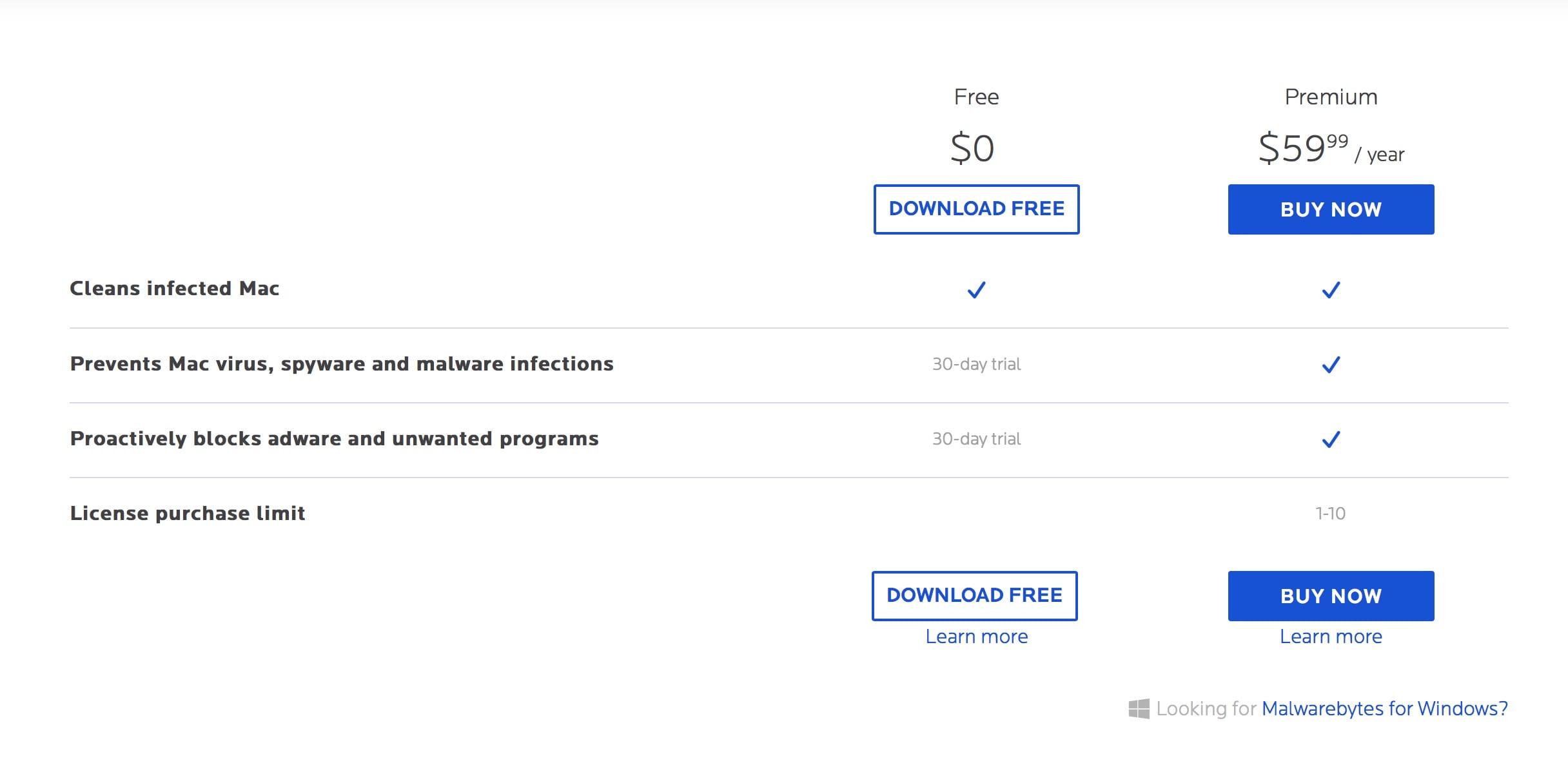Select the 30-day trial label for virus prevention
This screenshot has width=1568, height=772.
pyautogui.click(x=975, y=364)
